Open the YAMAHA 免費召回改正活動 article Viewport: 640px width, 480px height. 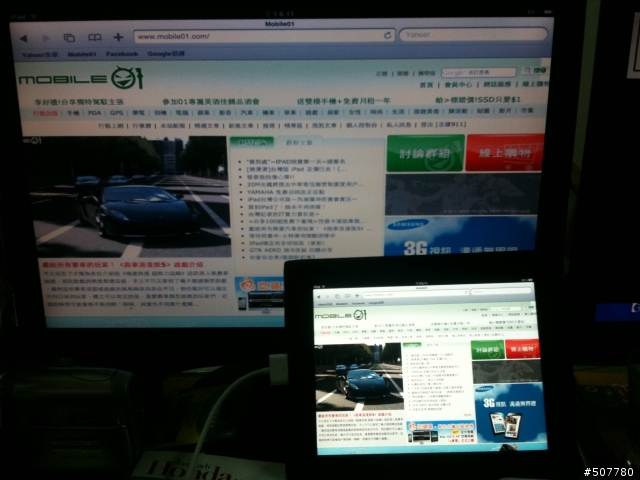pyautogui.click(x=285, y=192)
